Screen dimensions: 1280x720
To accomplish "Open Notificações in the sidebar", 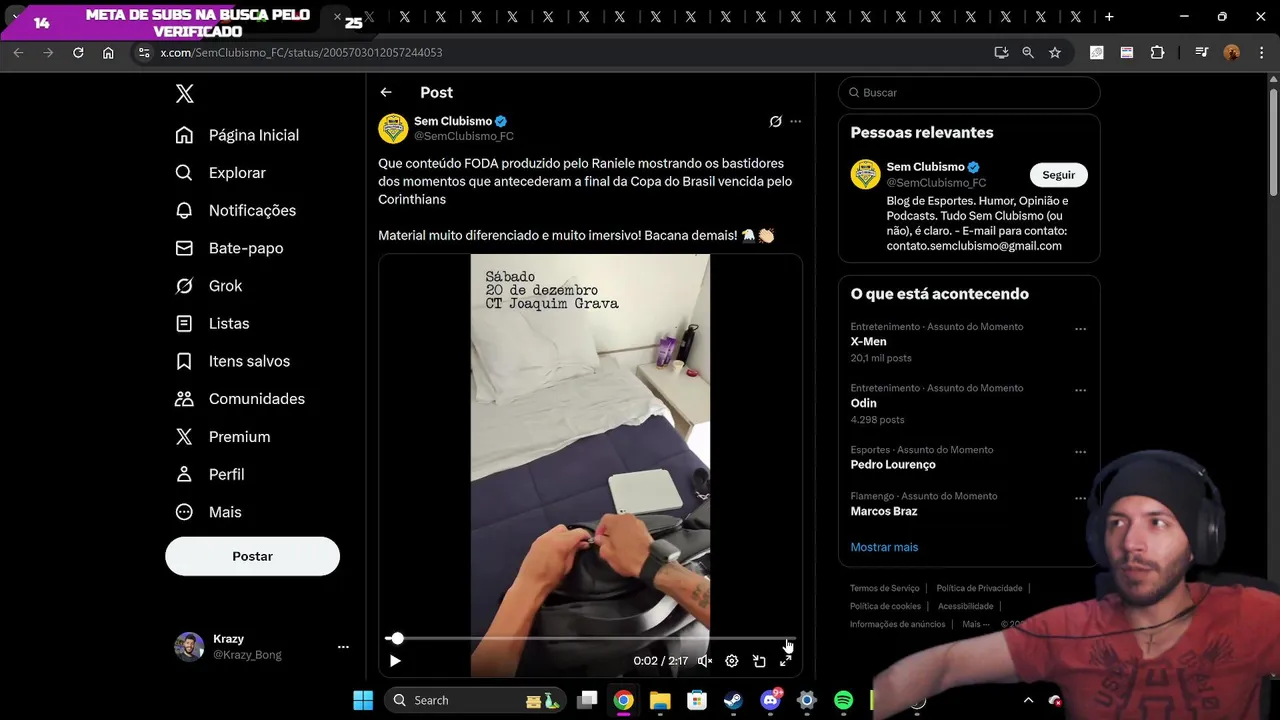I will click(x=236, y=210).
